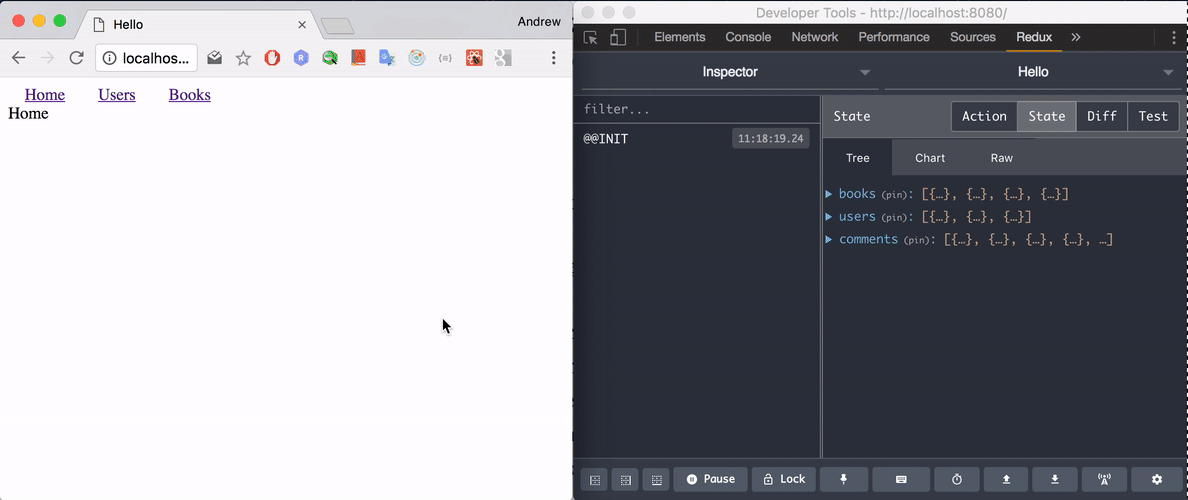Viewport: 1188px width, 500px height.
Task: Click the mail checkmark icon in address bar
Action: coord(214,58)
